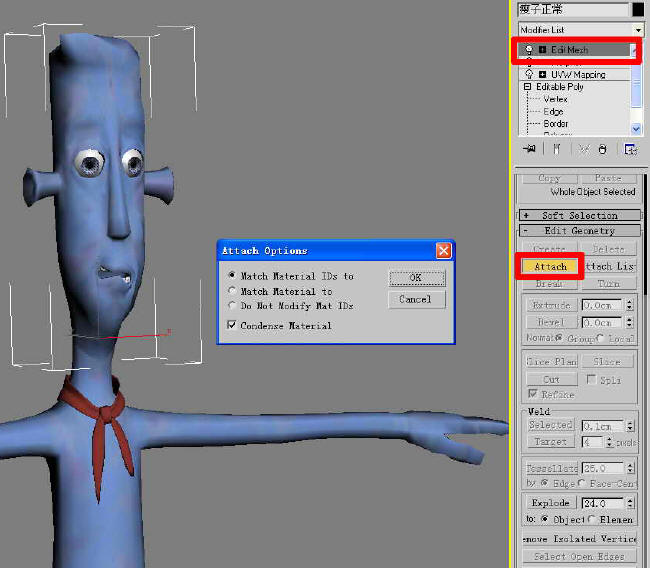Click the Extrude amount spinner arrows
650x568 pixels.
(630, 305)
